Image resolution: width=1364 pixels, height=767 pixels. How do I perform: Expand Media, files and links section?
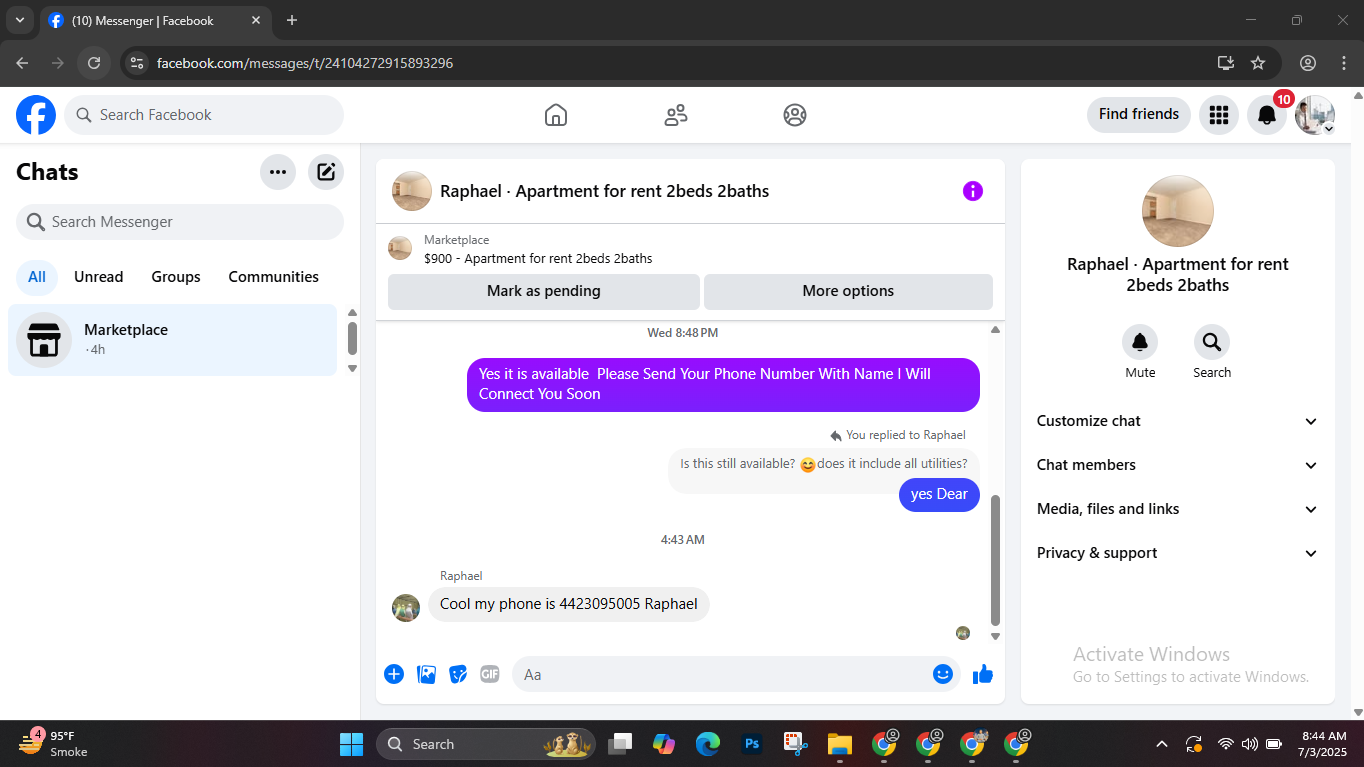click(1178, 509)
